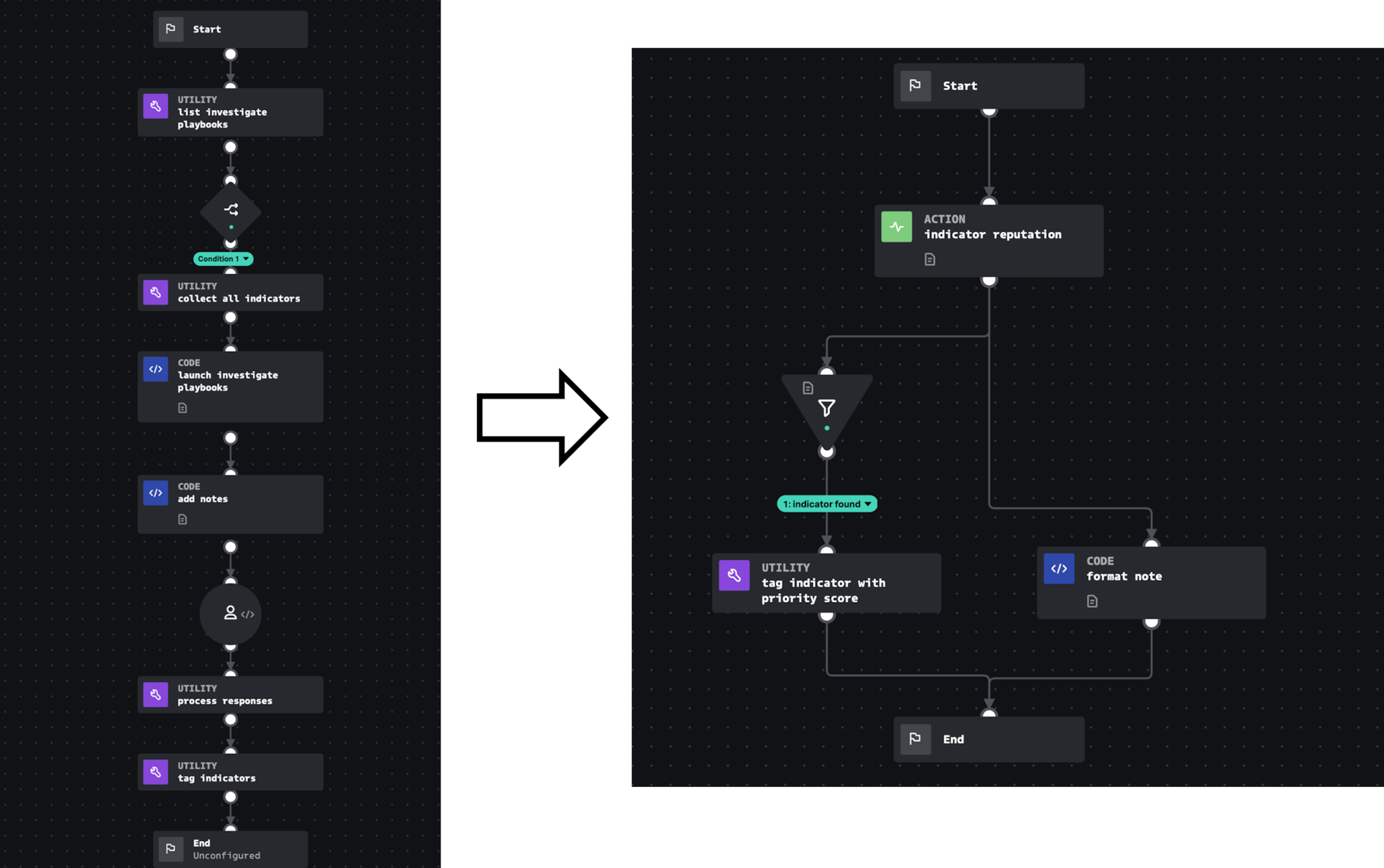
Task: Click the code icon on add notes
Action: (x=155, y=492)
